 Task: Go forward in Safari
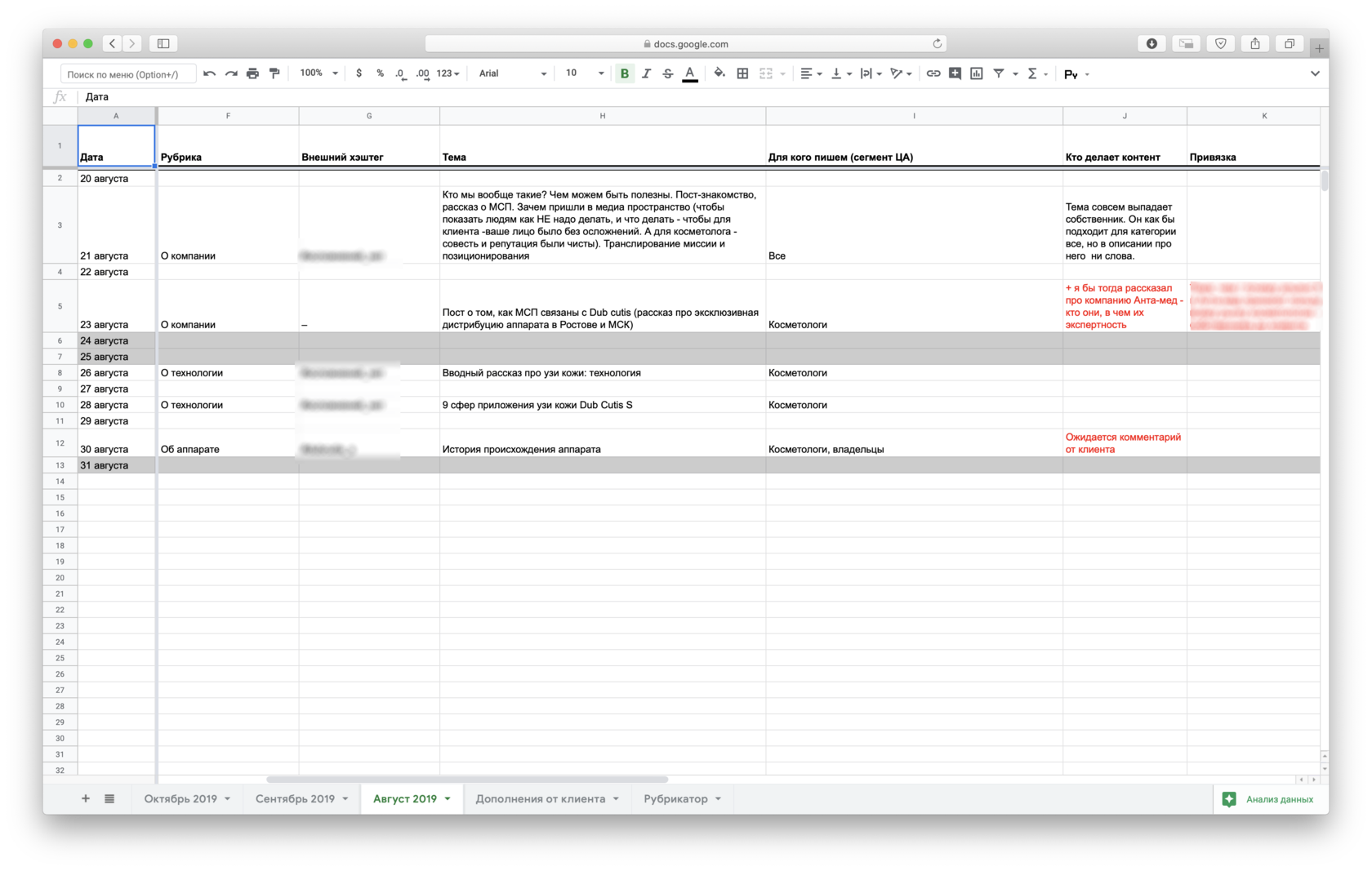coord(131,43)
